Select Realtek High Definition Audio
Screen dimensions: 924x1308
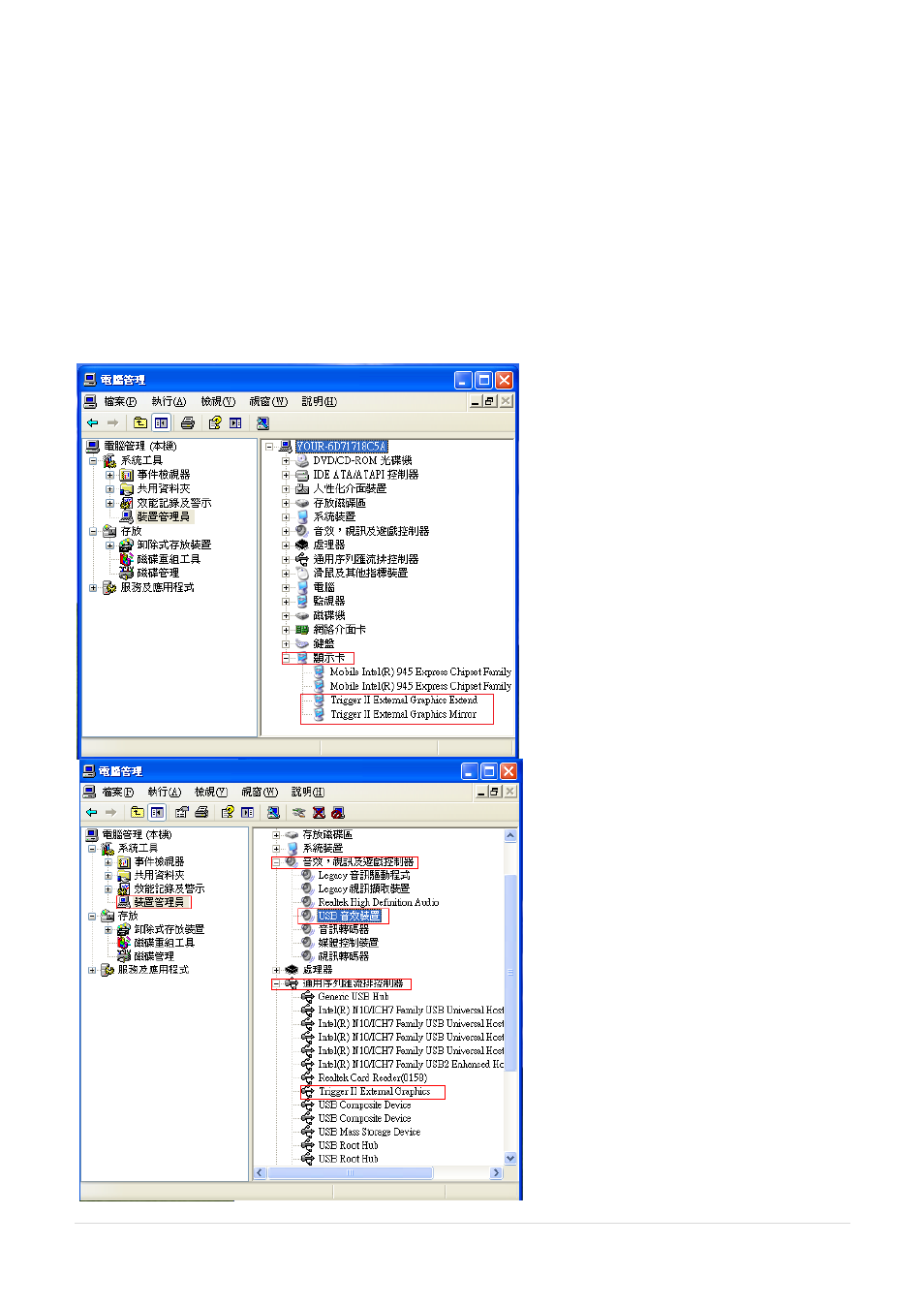pyautogui.click(x=379, y=902)
